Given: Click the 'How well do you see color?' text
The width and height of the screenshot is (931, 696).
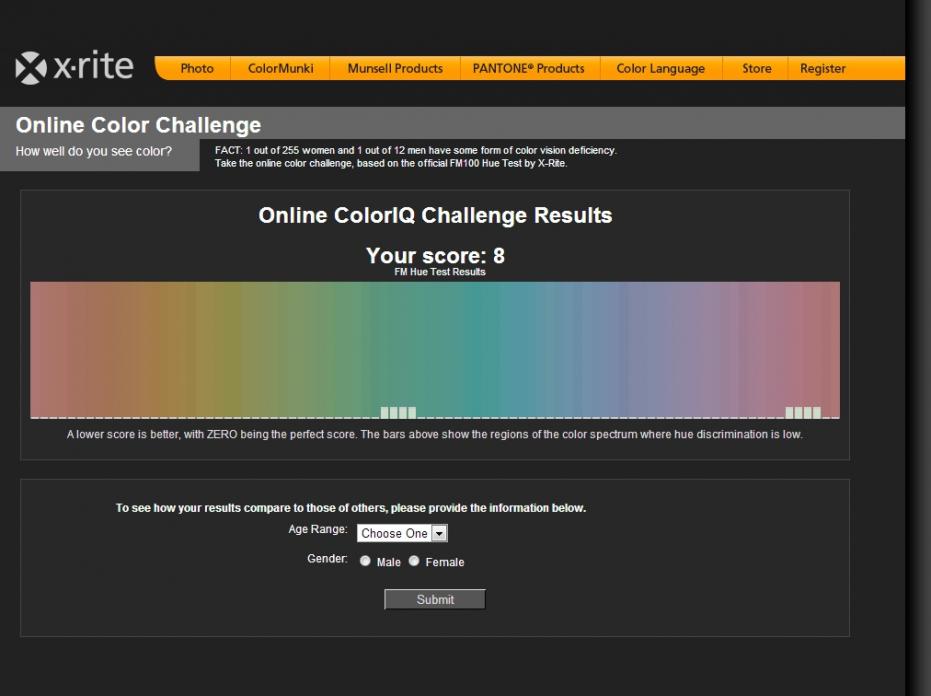Looking at the screenshot, I should click(93, 151).
